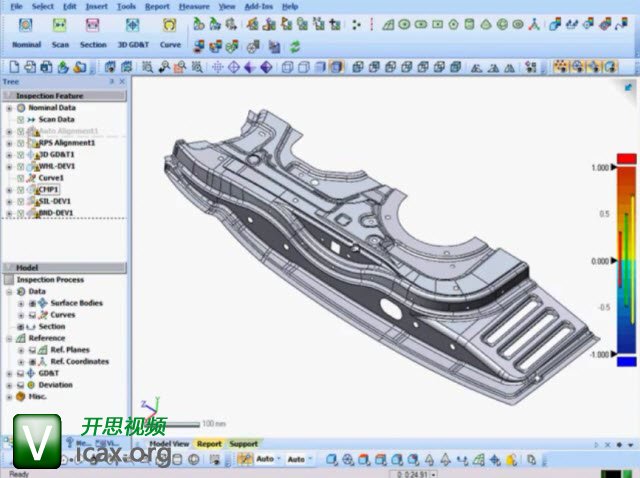Viewport: 640px width, 478px height.
Task: Click the green refresh arrows icon
Action: 295,47
